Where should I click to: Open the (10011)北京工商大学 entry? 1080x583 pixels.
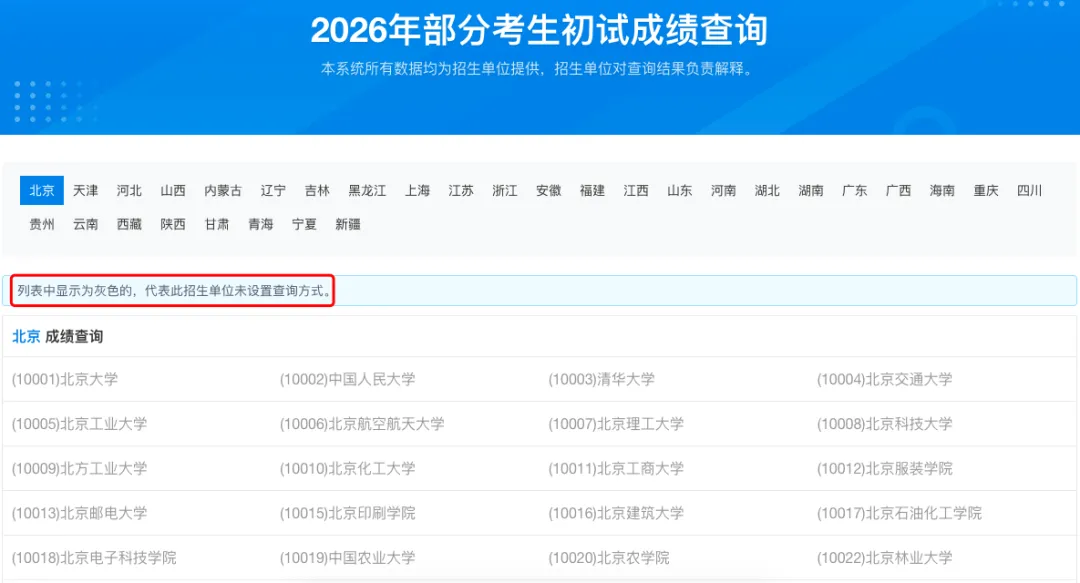[x=616, y=469]
